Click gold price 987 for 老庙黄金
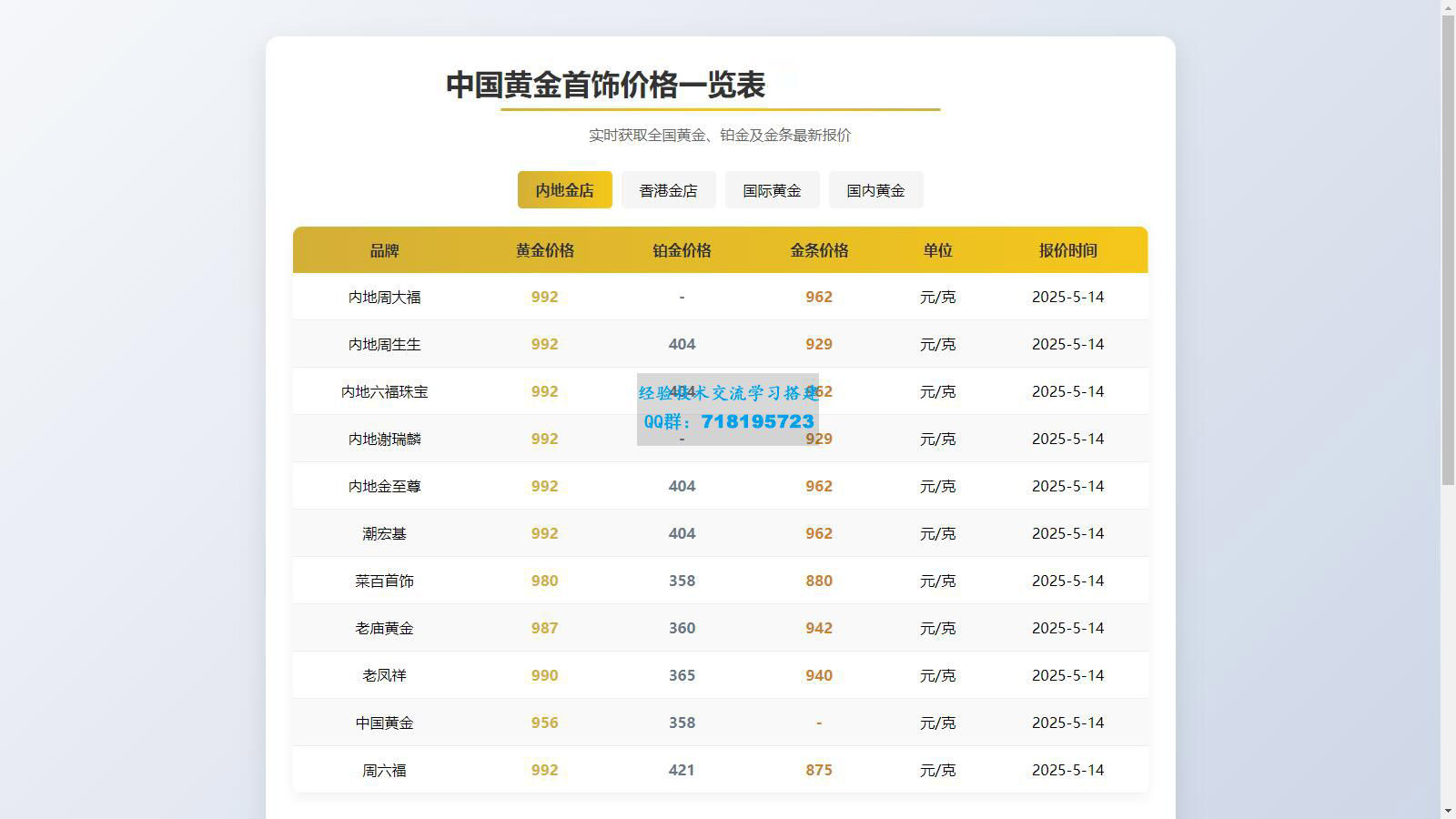The width and height of the screenshot is (1456, 819). pos(544,628)
